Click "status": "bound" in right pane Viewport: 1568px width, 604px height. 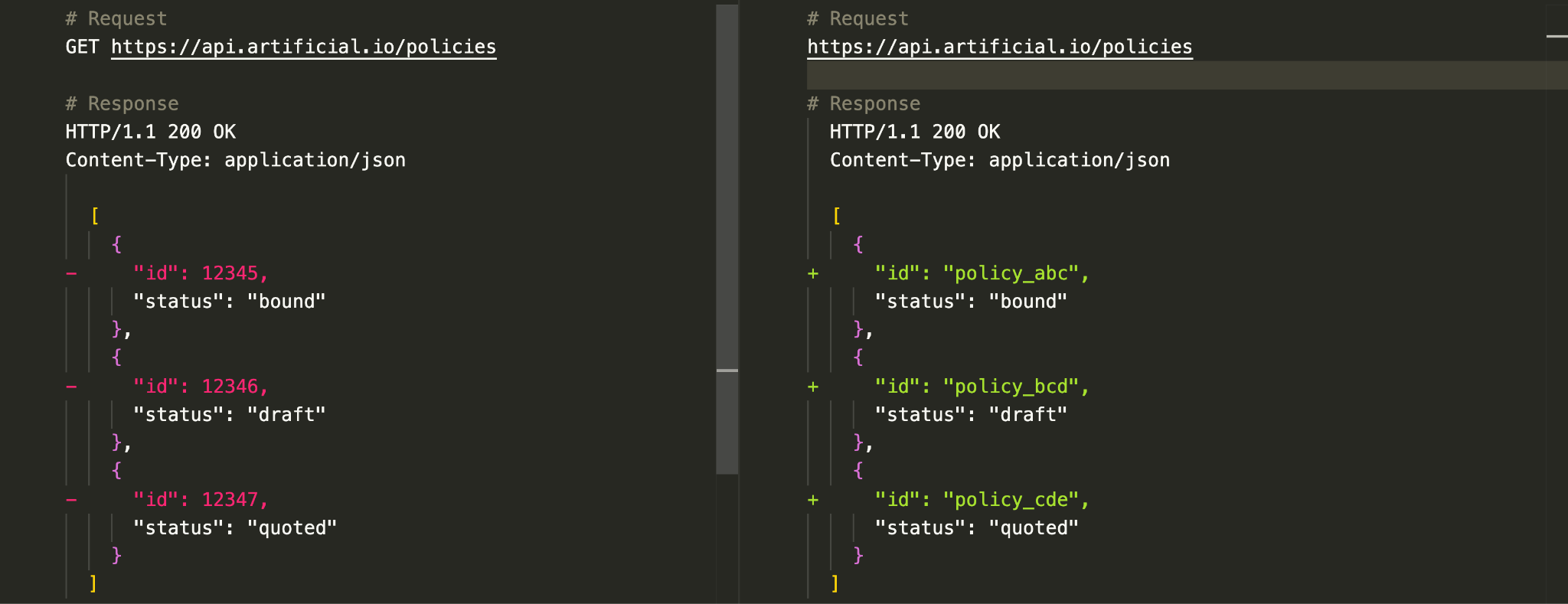(x=971, y=302)
